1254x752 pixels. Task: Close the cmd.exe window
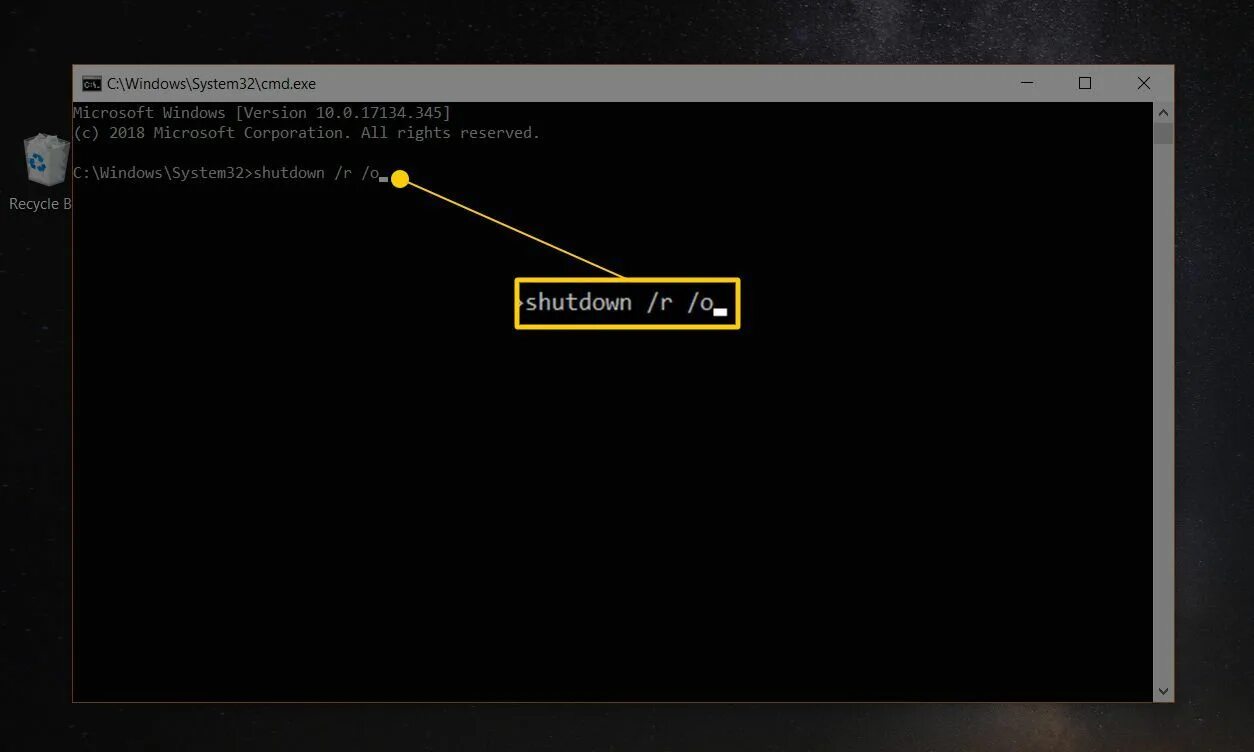1144,84
